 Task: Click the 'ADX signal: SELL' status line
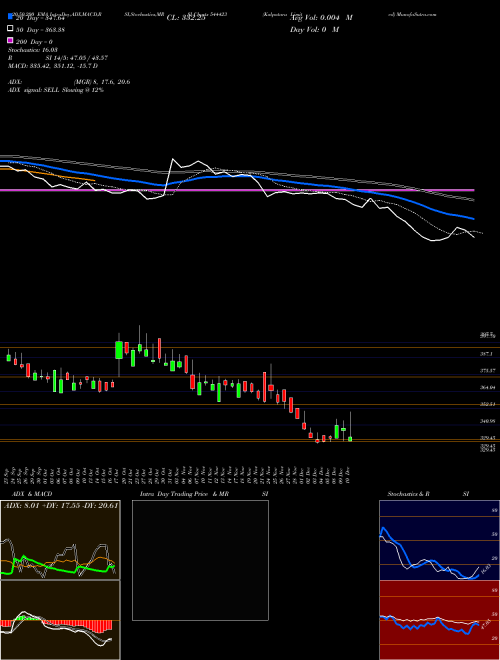click(56, 90)
